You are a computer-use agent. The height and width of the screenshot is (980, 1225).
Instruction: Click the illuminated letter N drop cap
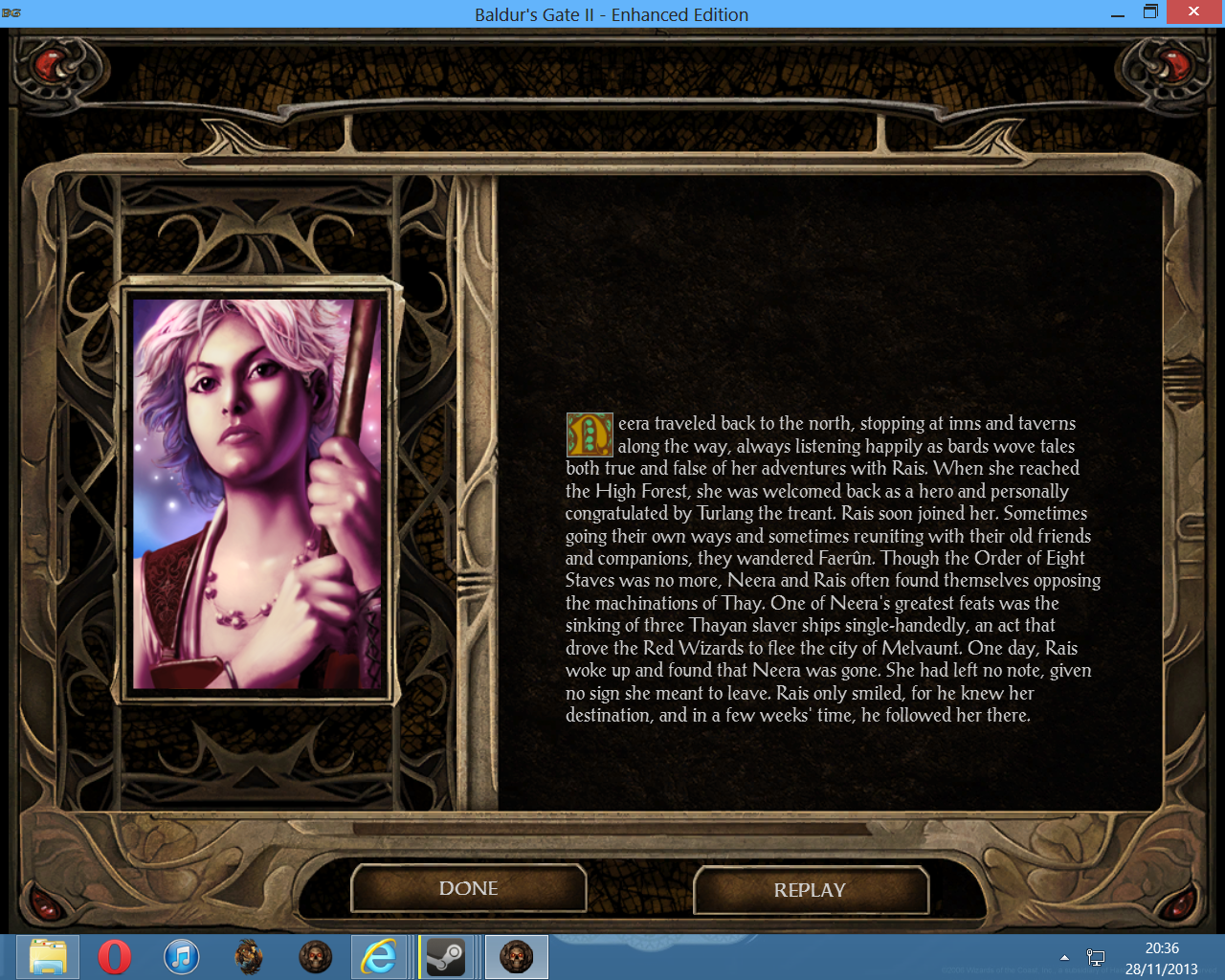tap(590, 434)
